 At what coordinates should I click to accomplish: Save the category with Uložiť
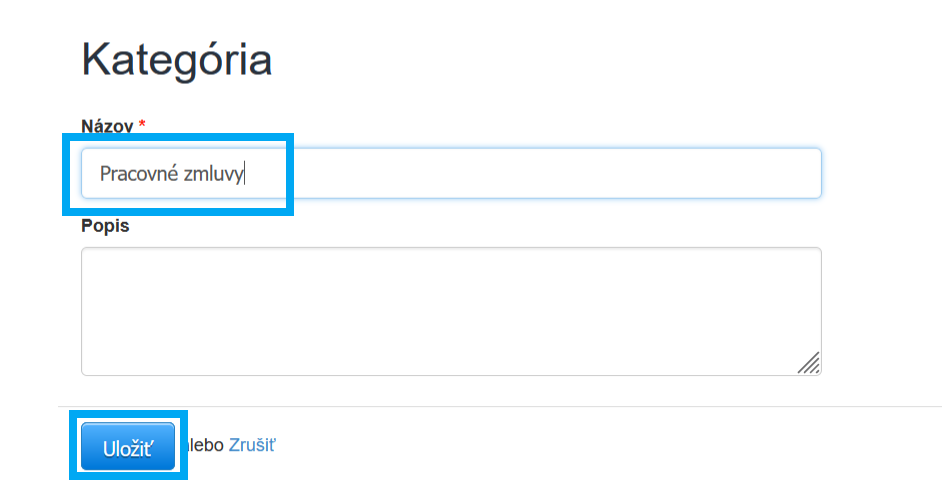coord(127,448)
